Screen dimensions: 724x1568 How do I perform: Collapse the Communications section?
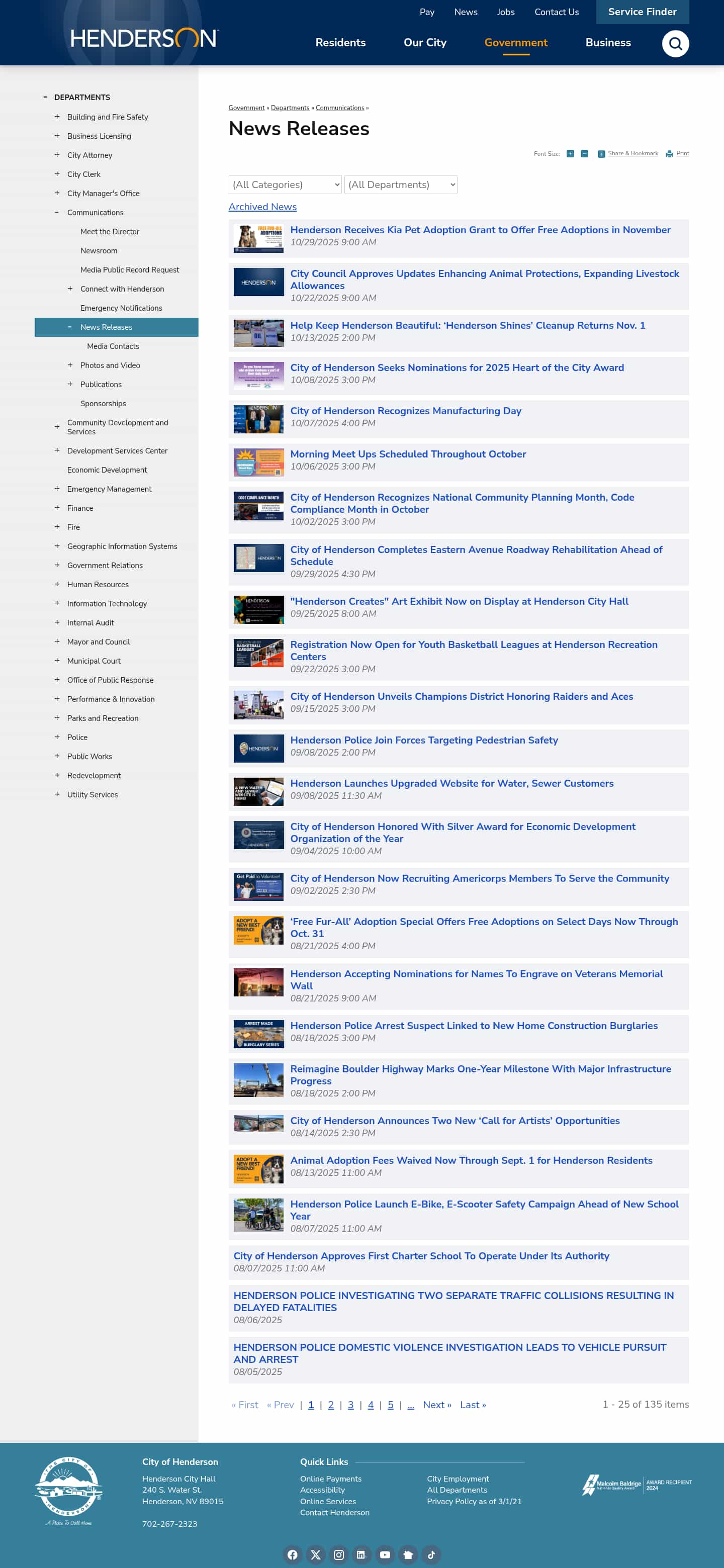pos(57,212)
